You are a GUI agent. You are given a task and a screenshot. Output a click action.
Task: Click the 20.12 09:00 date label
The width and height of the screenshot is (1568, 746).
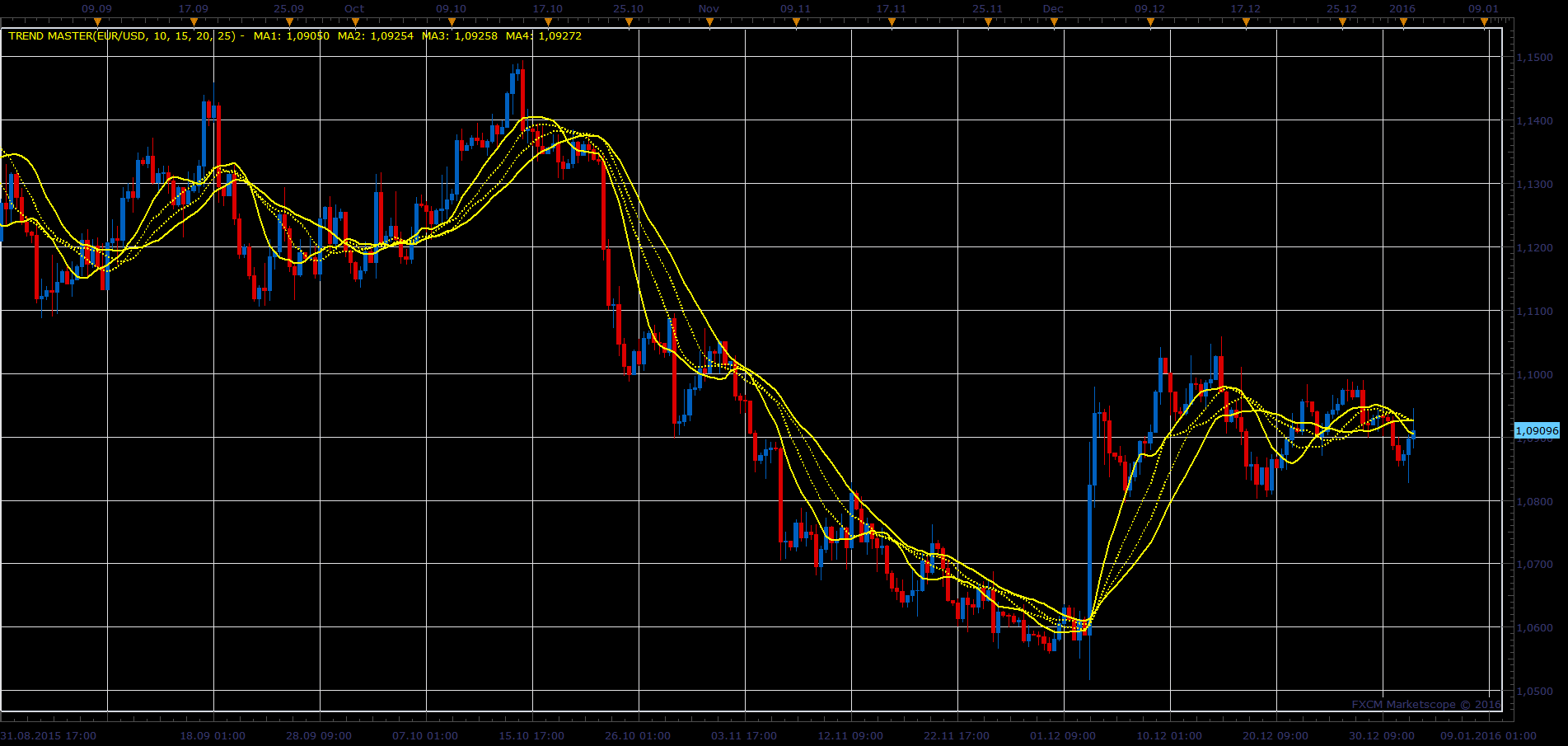[1275, 736]
